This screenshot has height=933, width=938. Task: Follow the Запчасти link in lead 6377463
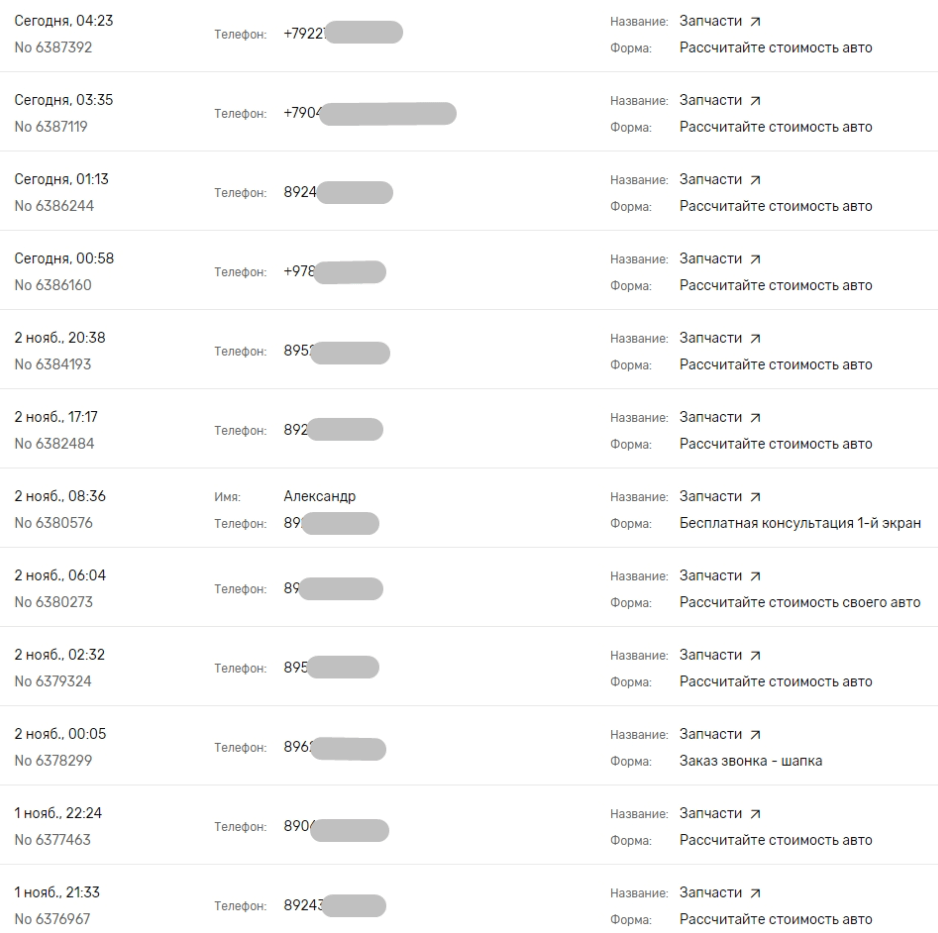tap(710, 813)
